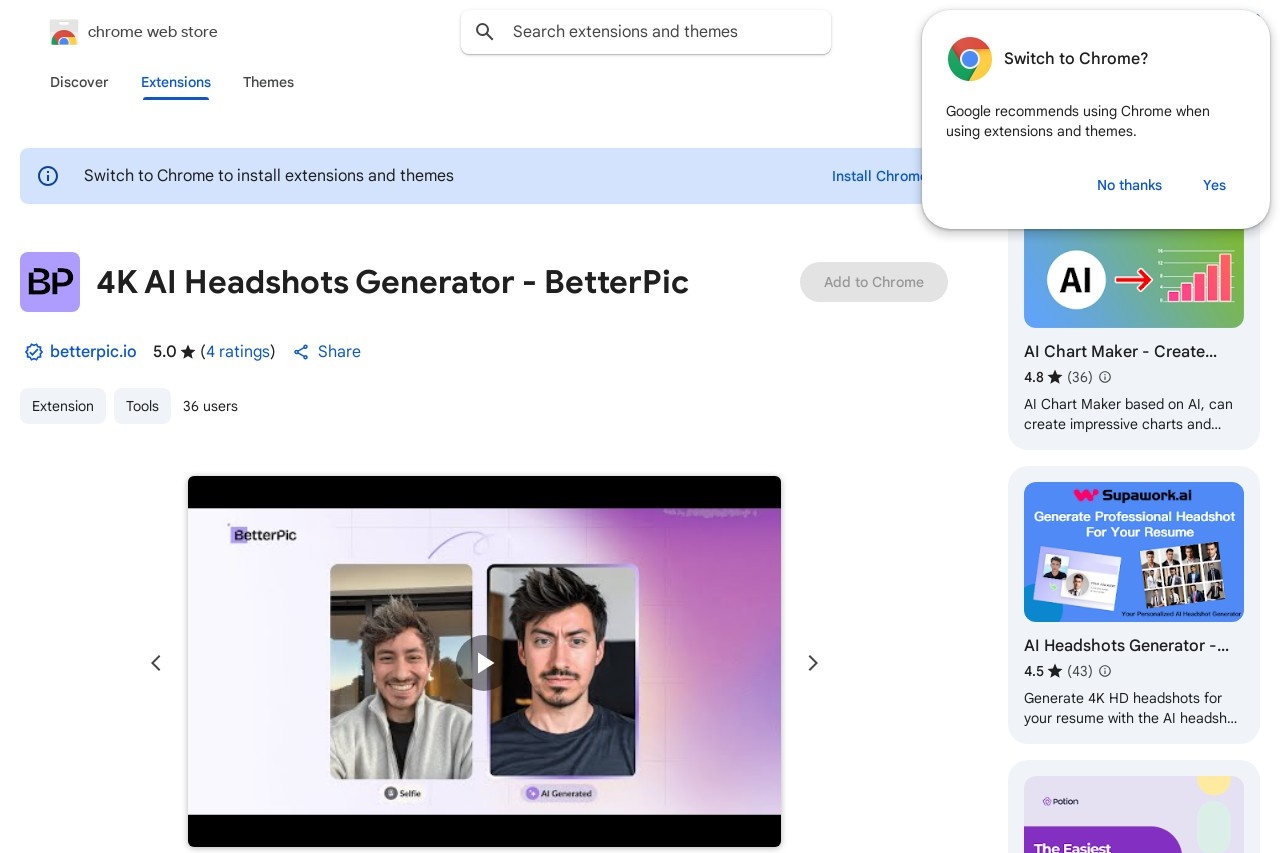Click the Chrome logo in the popup
Image resolution: width=1280 pixels, height=853 pixels.
pyautogui.click(x=970, y=59)
